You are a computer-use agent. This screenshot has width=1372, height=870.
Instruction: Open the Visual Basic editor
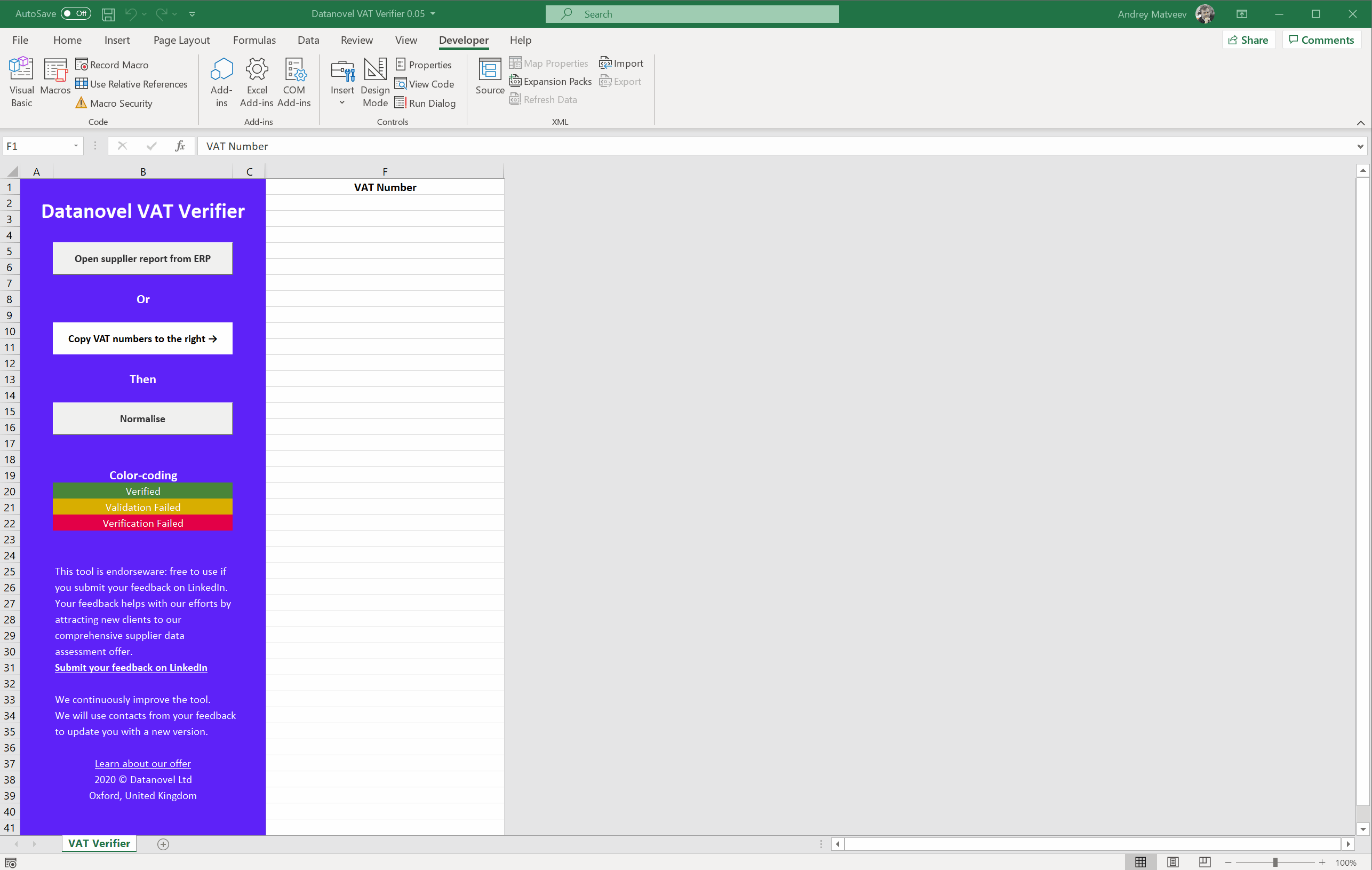[x=21, y=82]
